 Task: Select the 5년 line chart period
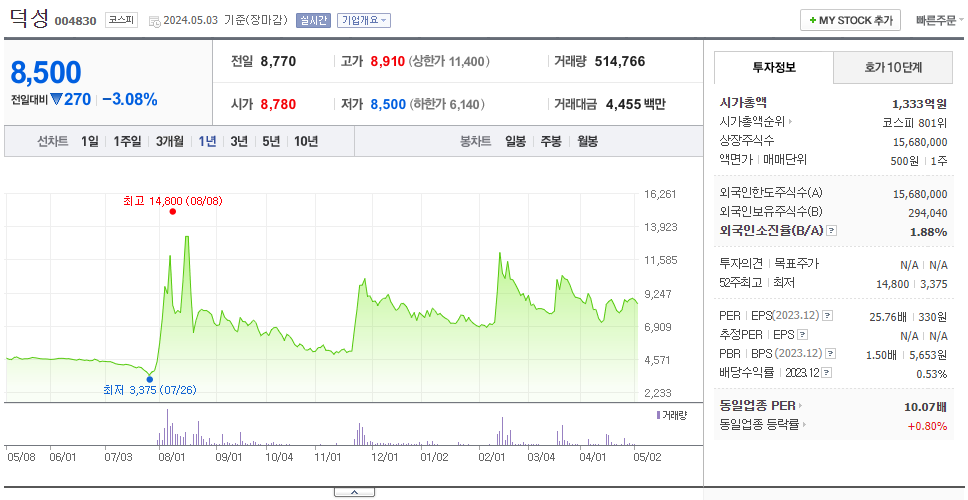click(271, 141)
